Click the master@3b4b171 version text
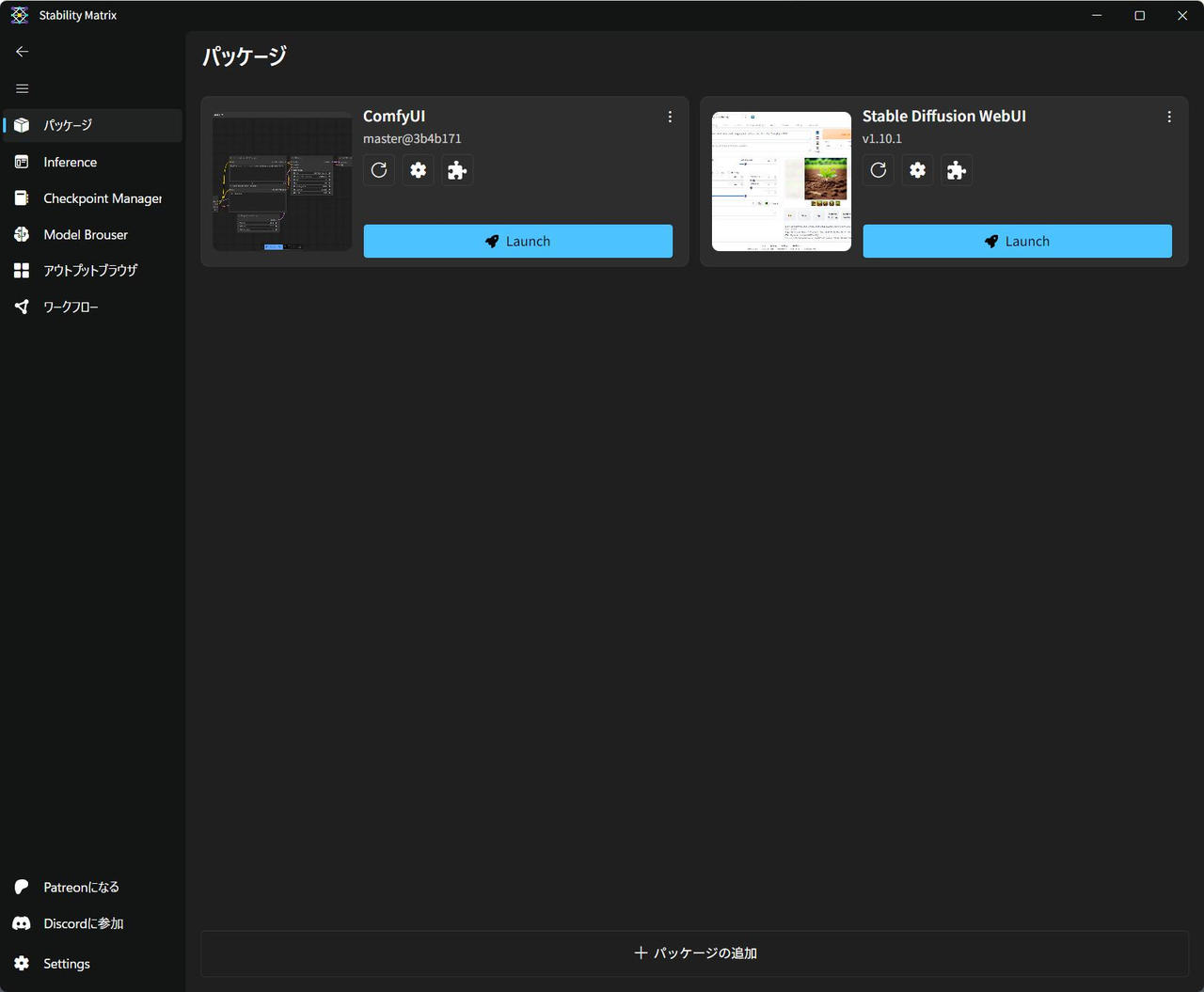The height and width of the screenshot is (992, 1204). [x=412, y=138]
